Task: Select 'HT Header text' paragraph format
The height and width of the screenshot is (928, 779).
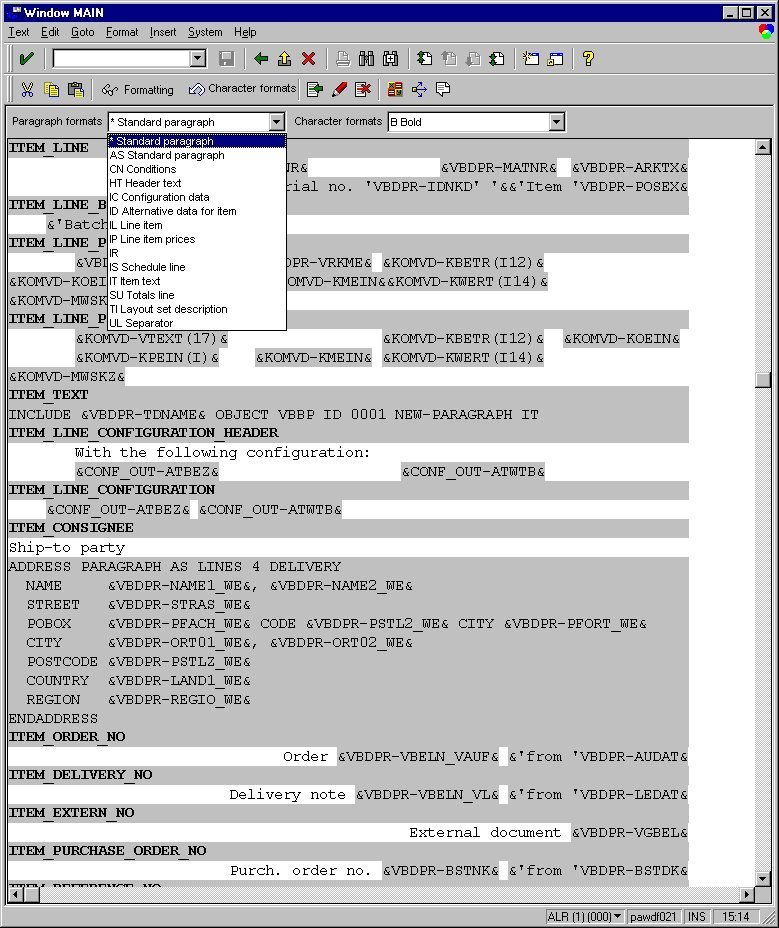Action: (146, 183)
